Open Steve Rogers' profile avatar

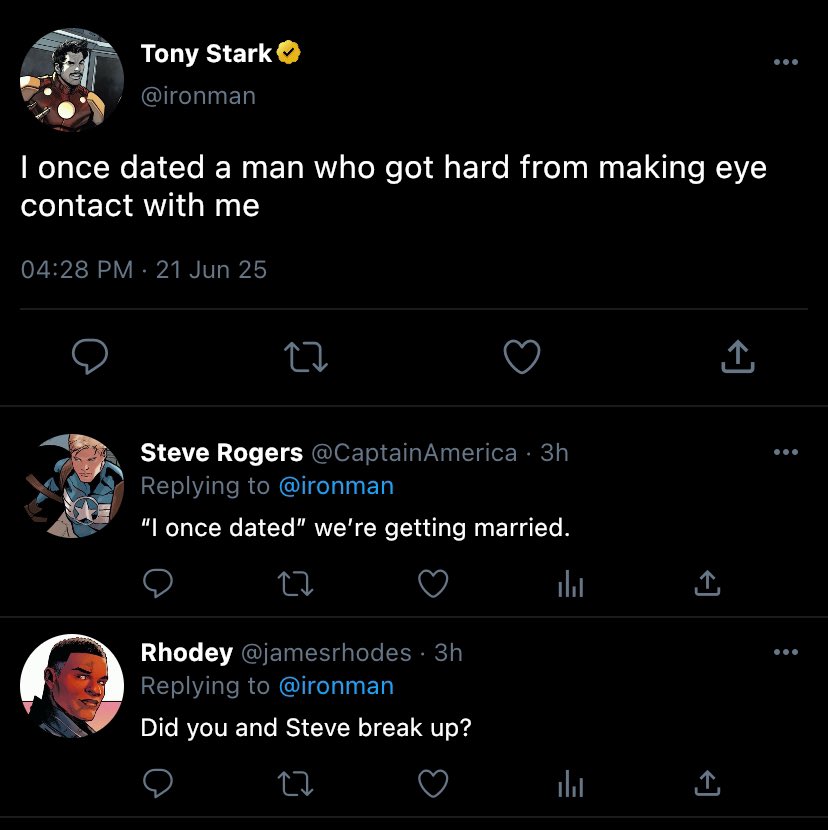(71, 486)
